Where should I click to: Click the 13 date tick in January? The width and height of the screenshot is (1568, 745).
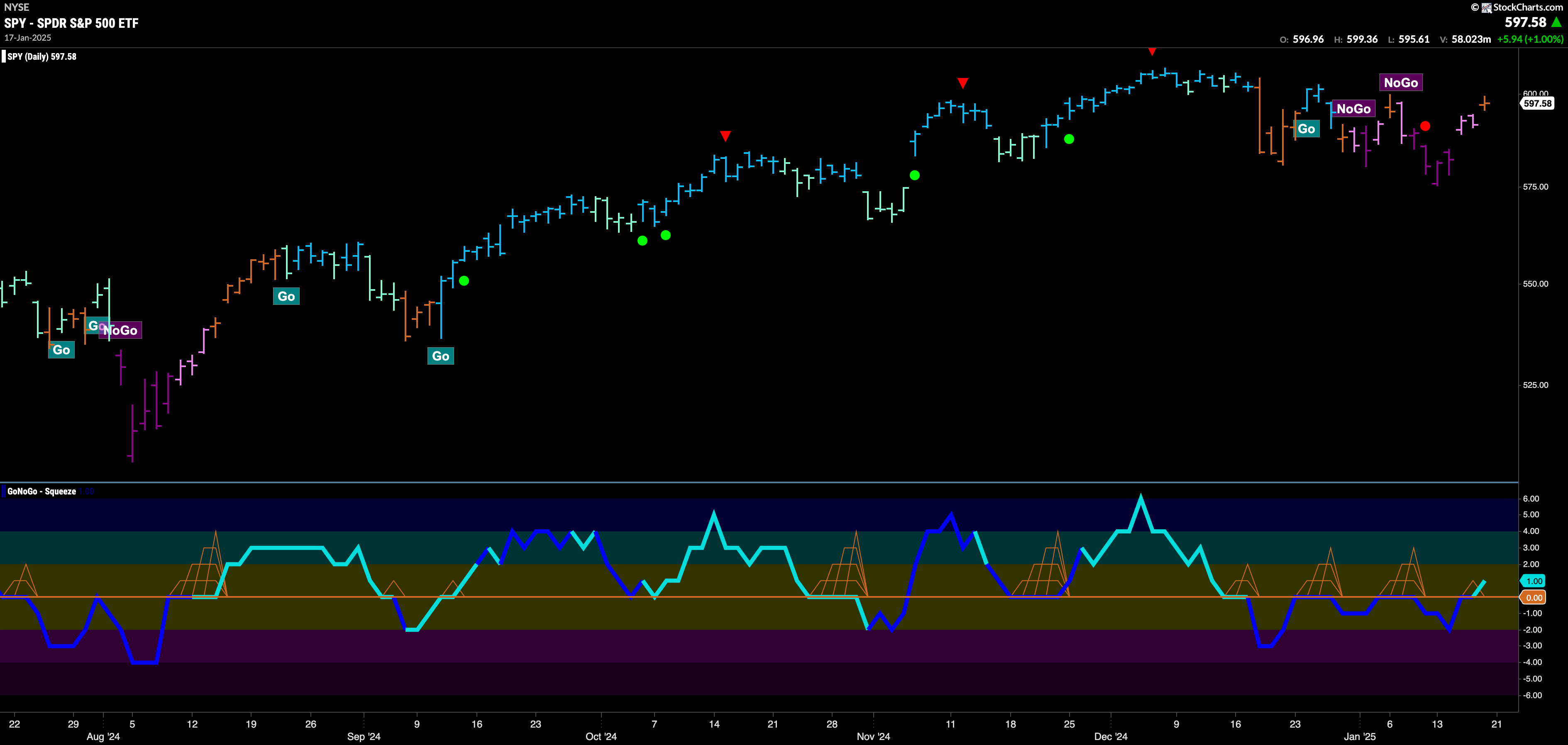pyautogui.click(x=1437, y=724)
